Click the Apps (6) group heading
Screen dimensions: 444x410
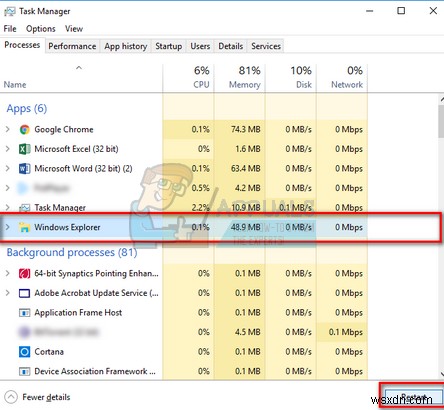27,109
